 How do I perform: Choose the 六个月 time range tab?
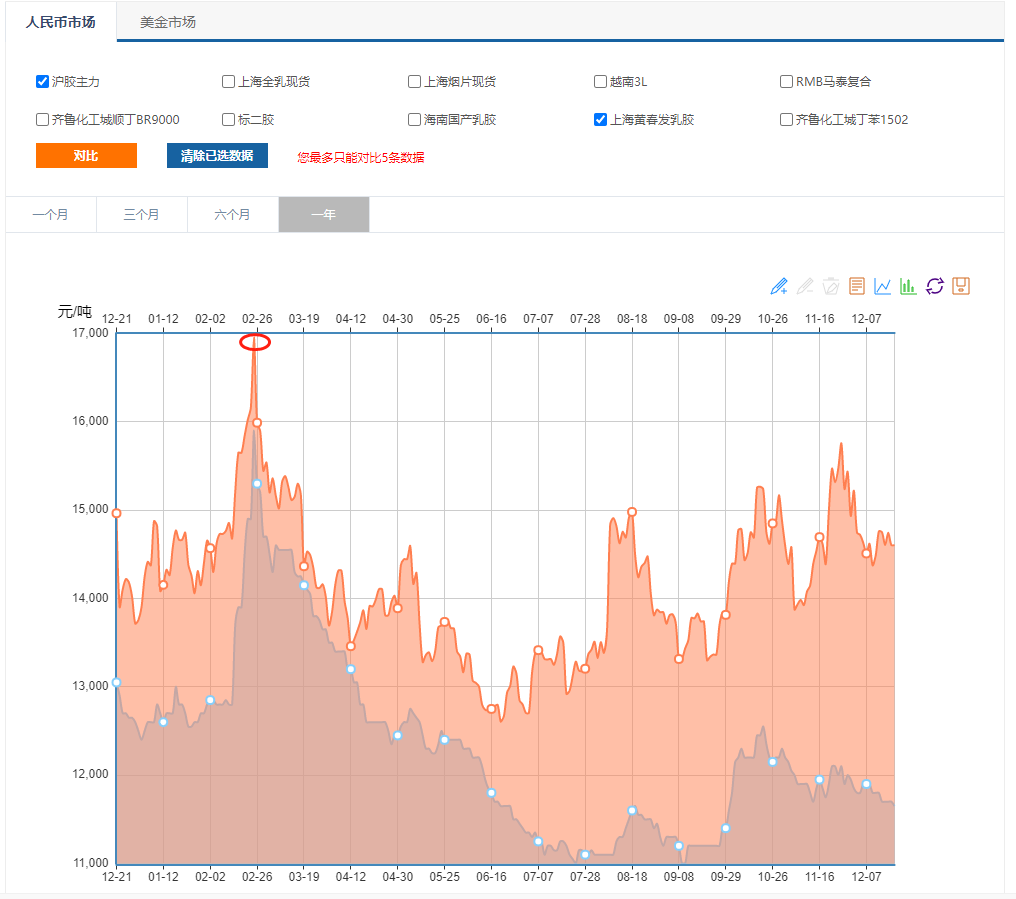pyautogui.click(x=232, y=215)
